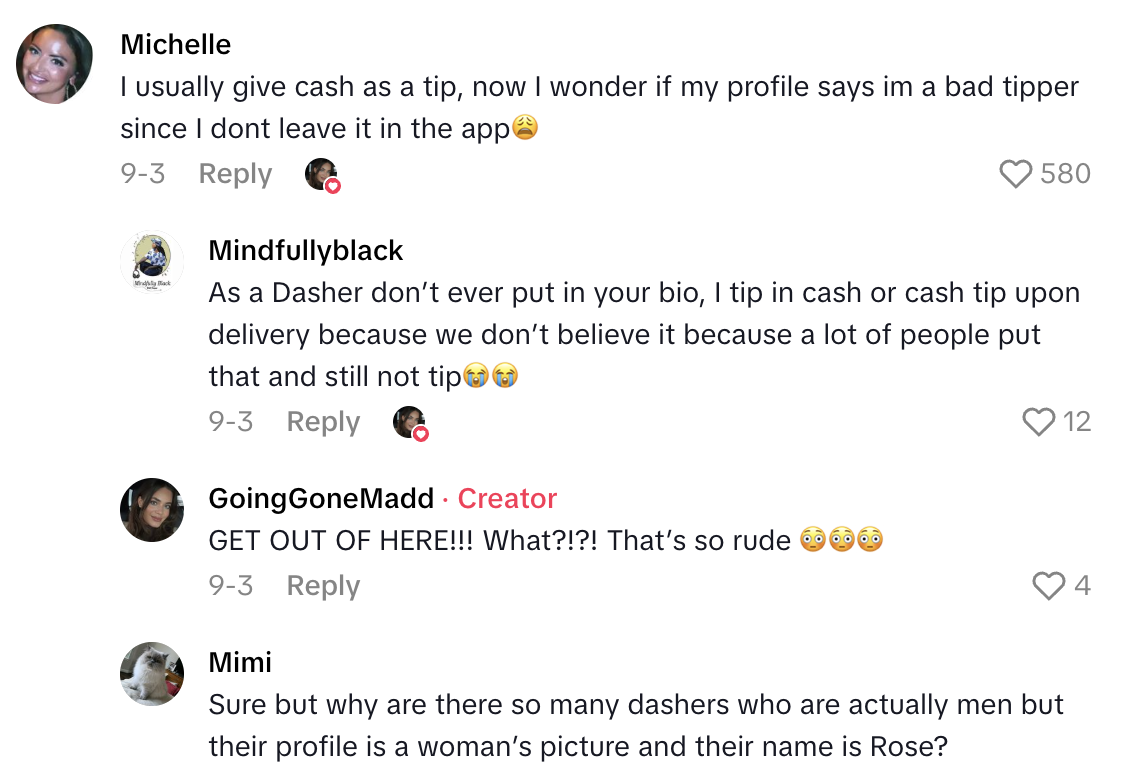This screenshot has width=1128, height=770.
Task: Click the Creator label beside GoingGoneMadd
Action: pos(507,499)
